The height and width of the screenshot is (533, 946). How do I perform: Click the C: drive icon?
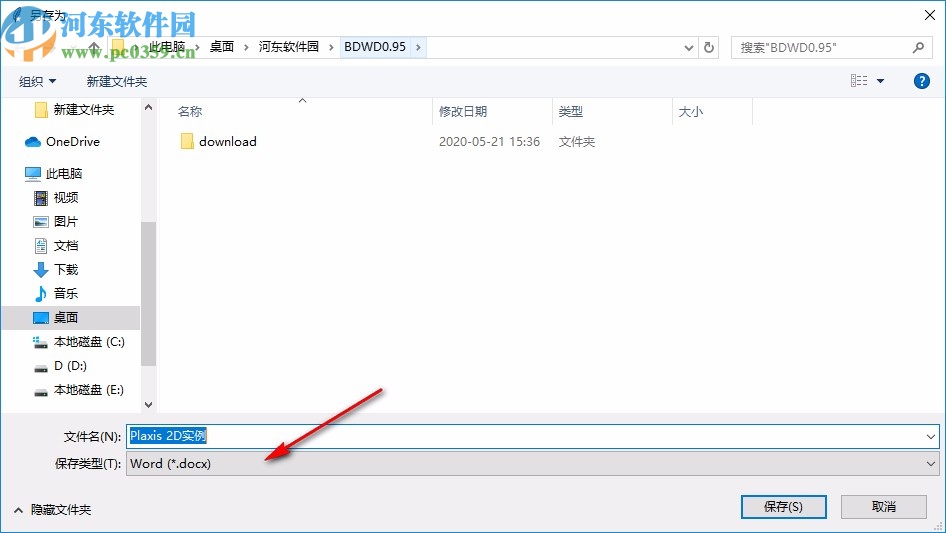click(40, 342)
